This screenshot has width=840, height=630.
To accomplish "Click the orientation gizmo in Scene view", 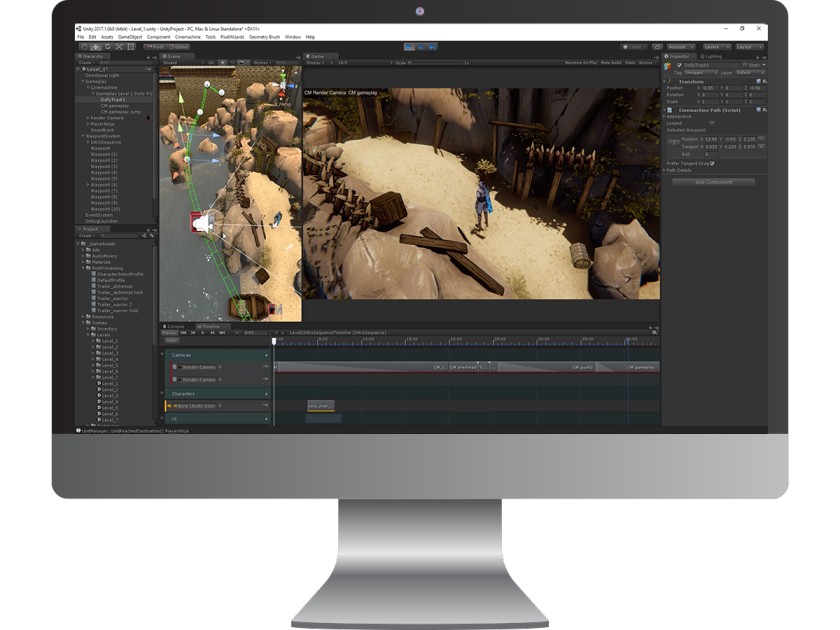I will (x=283, y=85).
